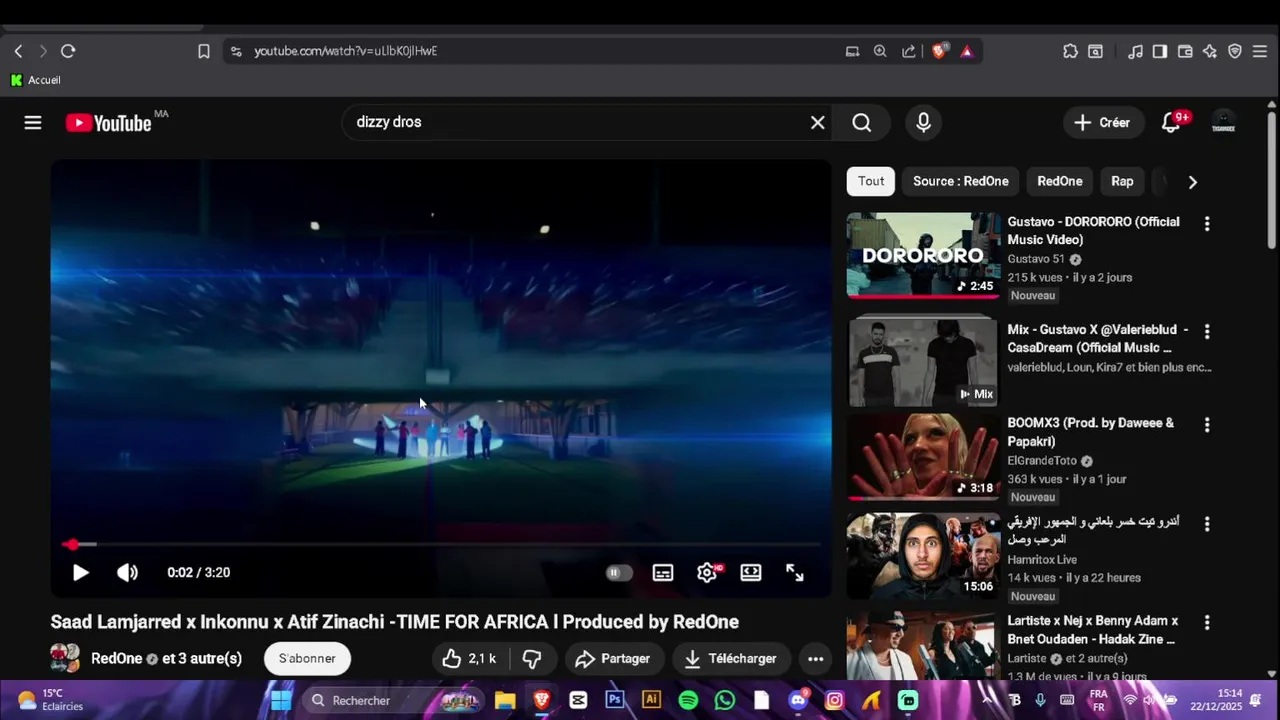Like the video (2,1 k)
The image size is (1280, 720).
470,658
